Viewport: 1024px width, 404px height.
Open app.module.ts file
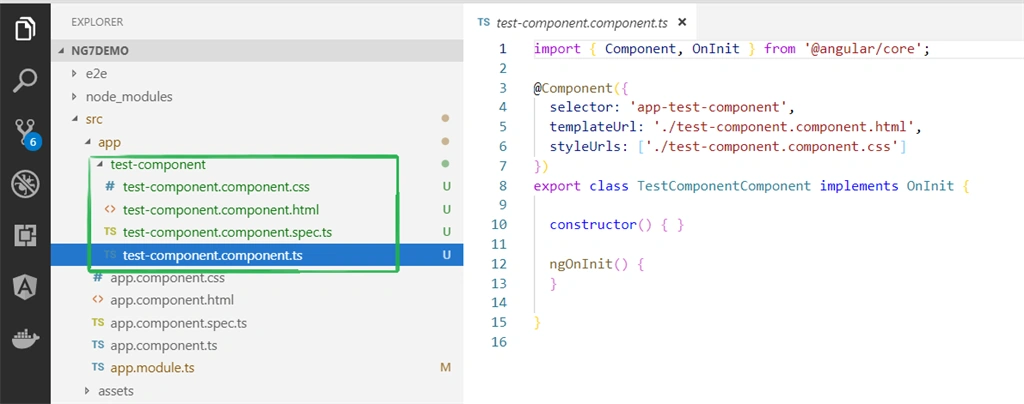click(x=152, y=367)
